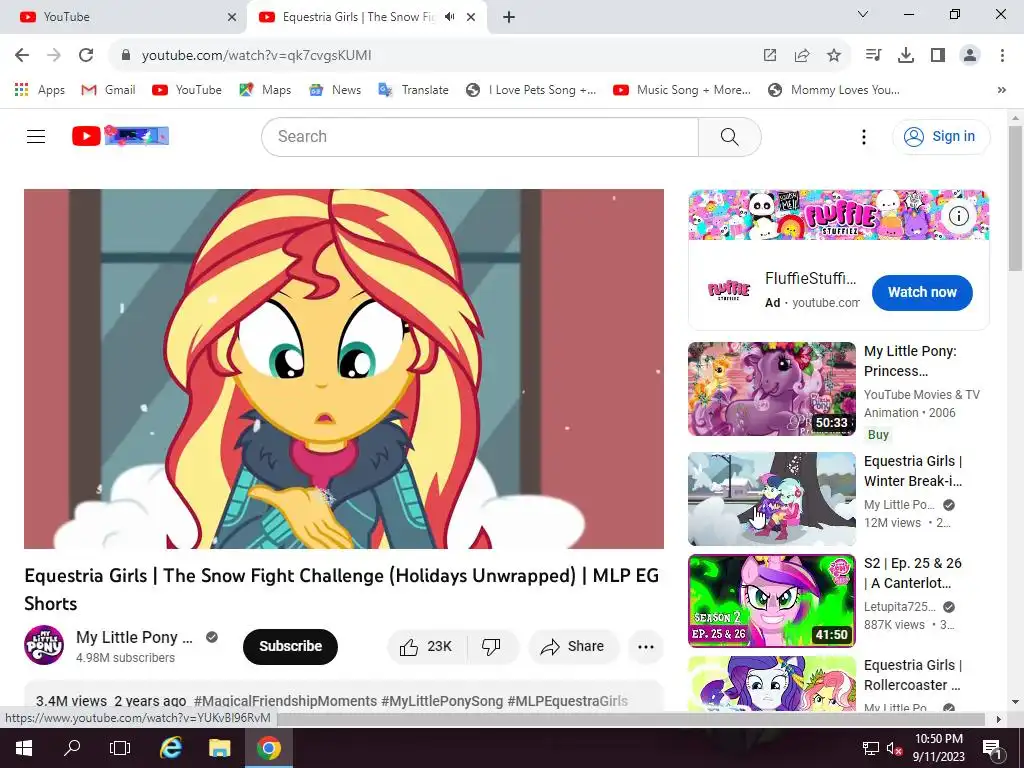The height and width of the screenshot is (768, 1024).
Task: Click the taskbar clock showing 10:50 PM
Action: (938, 748)
